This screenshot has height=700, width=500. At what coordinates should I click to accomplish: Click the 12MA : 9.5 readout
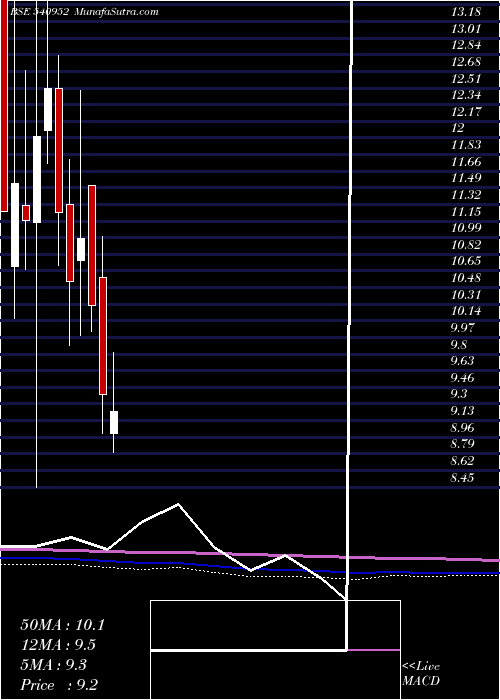pyautogui.click(x=58, y=645)
